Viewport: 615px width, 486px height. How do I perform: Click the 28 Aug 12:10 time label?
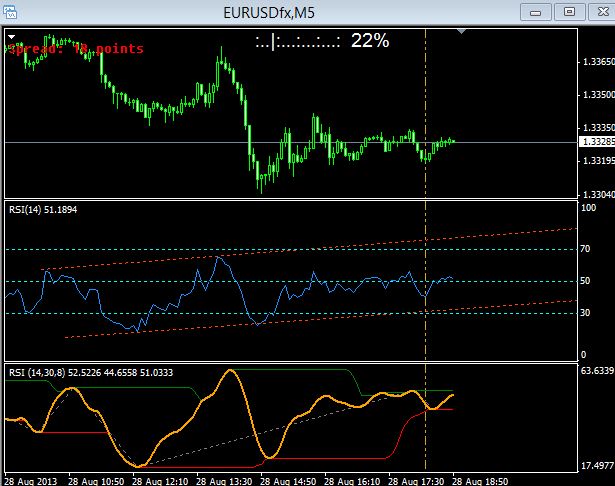[x=160, y=481]
